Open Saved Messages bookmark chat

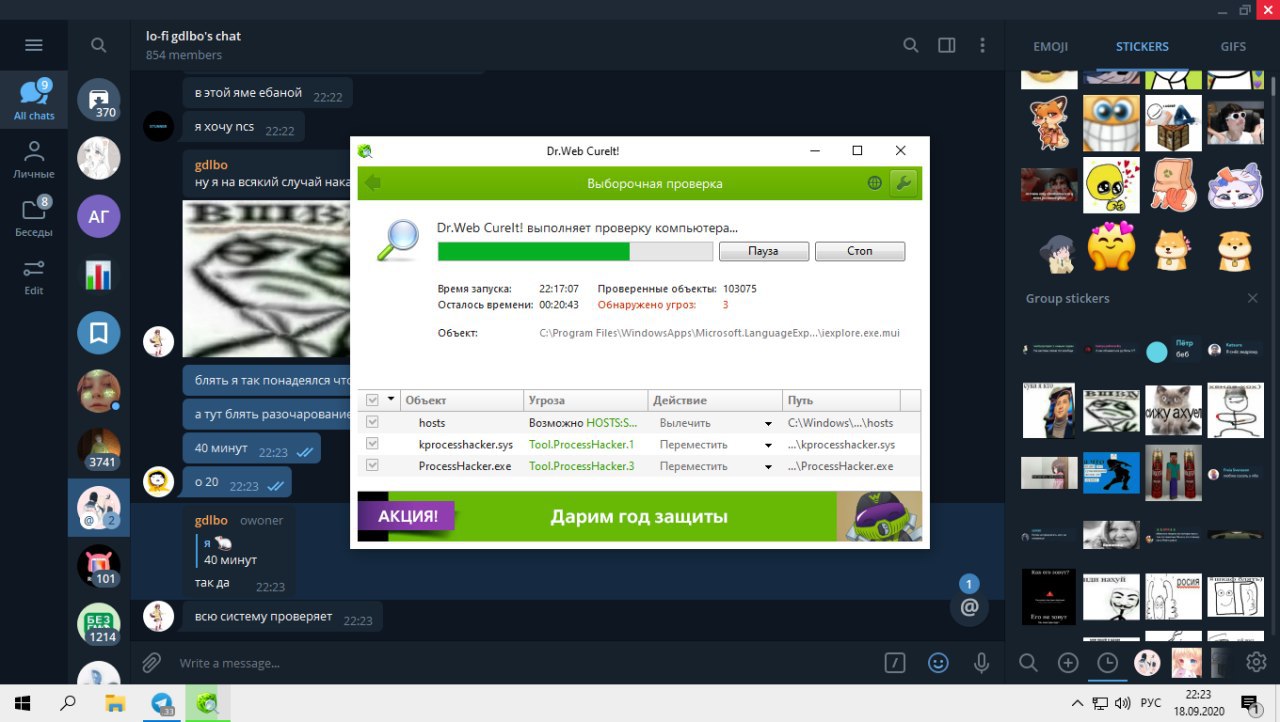99,334
